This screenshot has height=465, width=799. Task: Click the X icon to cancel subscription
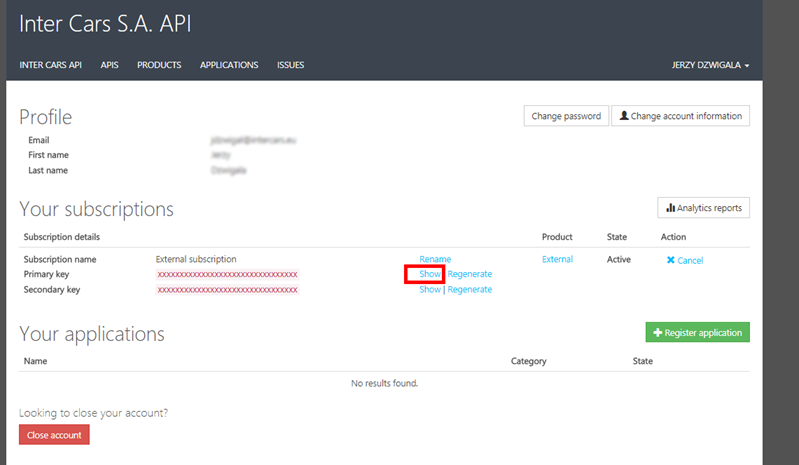pos(671,260)
